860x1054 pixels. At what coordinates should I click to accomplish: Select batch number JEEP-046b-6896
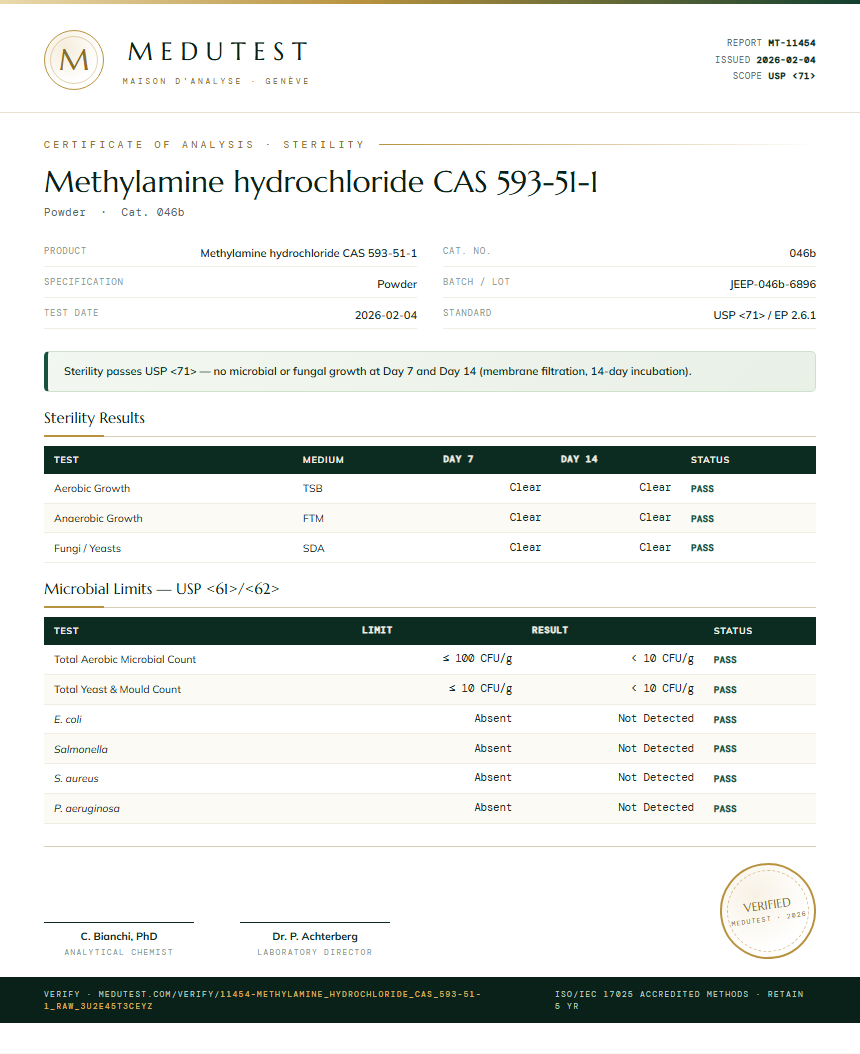(773, 284)
